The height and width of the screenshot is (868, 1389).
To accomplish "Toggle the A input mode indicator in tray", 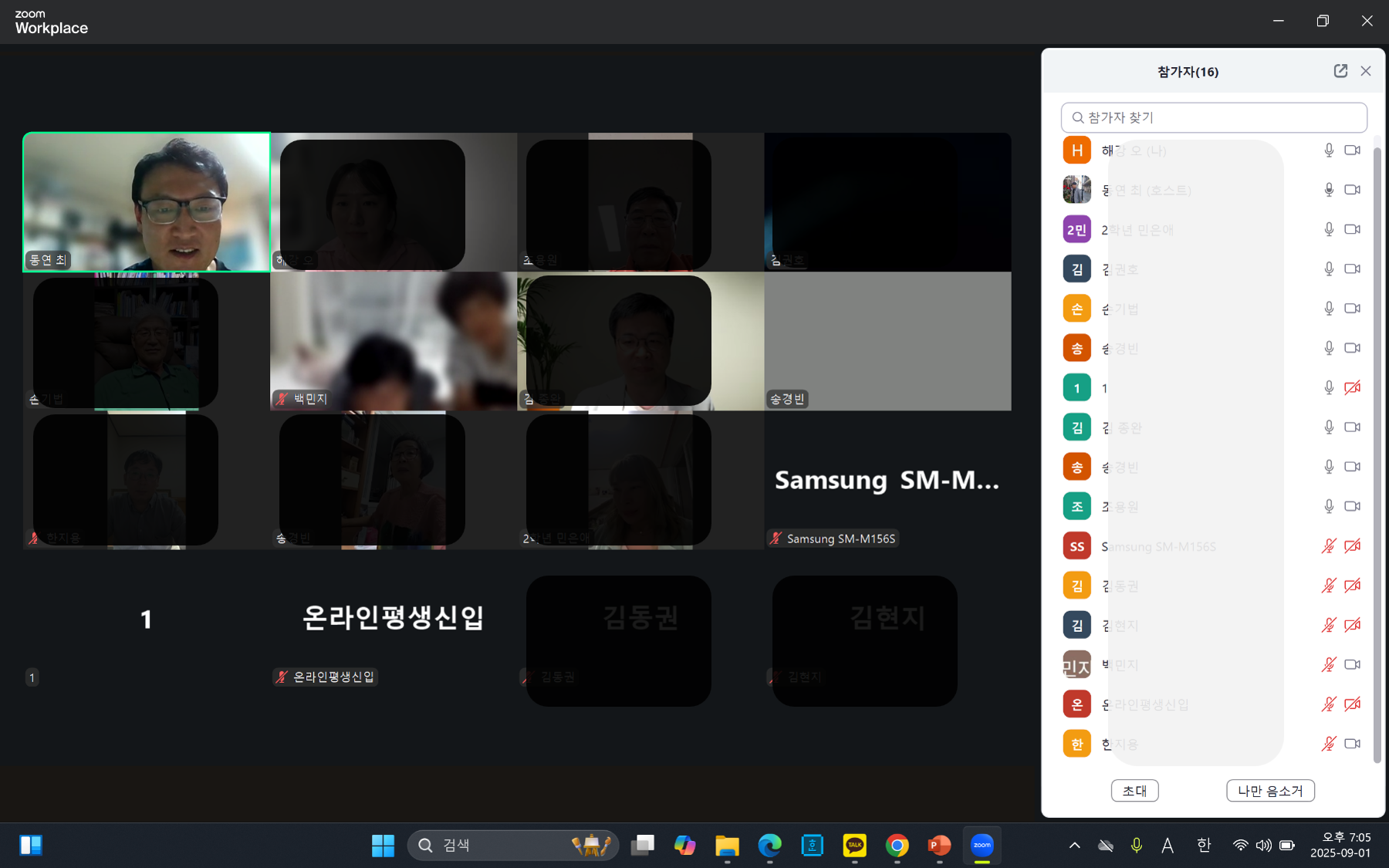I will (x=1168, y=846).
